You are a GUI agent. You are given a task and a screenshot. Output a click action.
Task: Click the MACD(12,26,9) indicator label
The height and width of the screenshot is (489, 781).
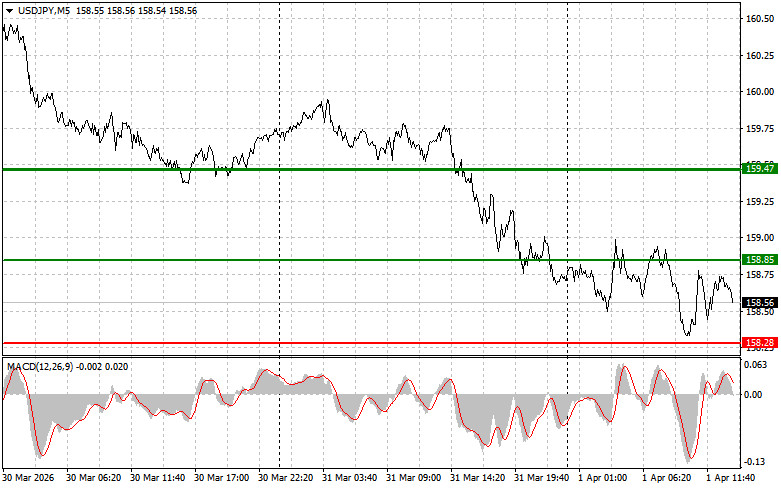tap(40, 367)
